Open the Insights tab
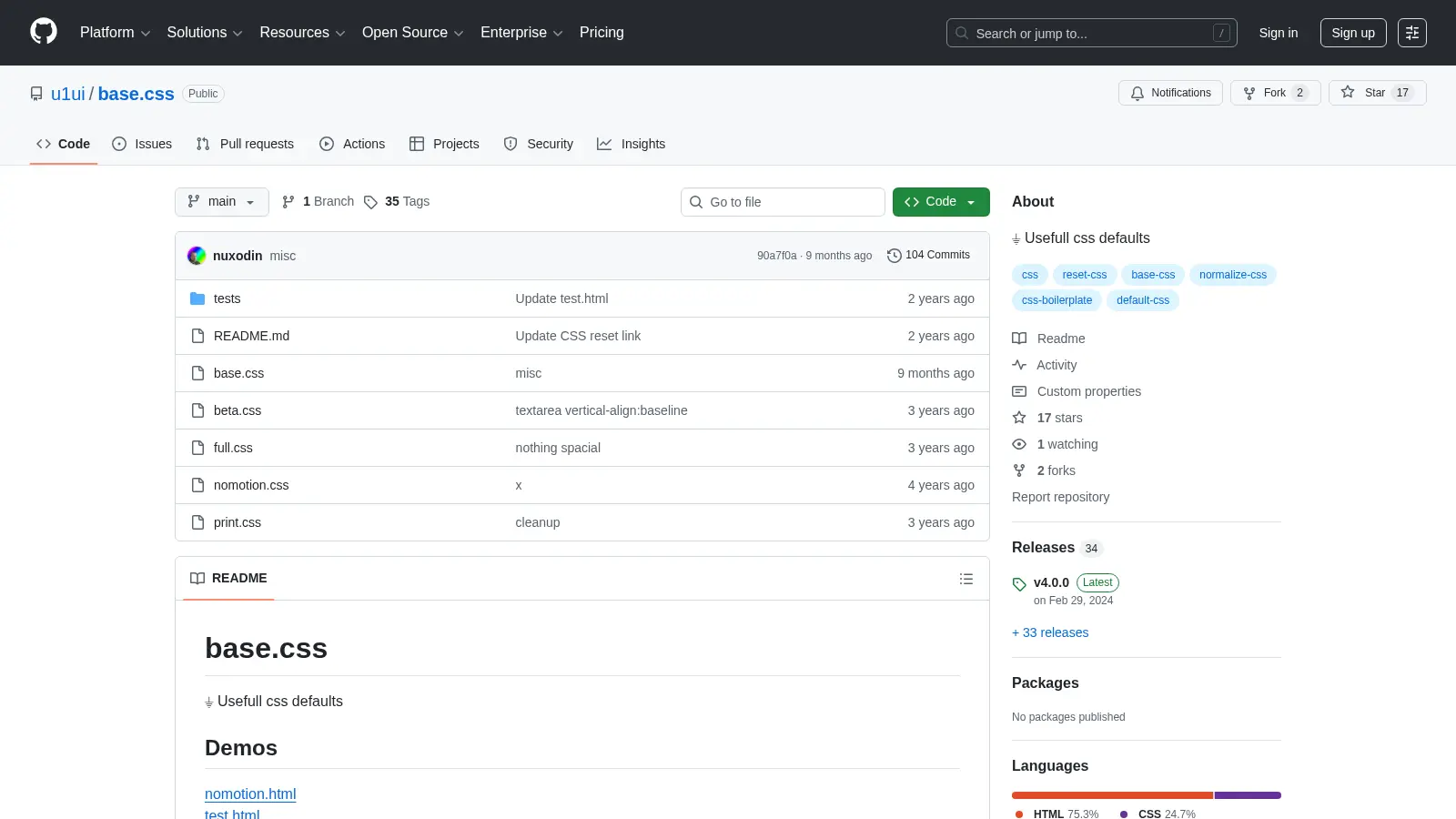Screen dimensions: 1456x819 click(x=631, y=144)
